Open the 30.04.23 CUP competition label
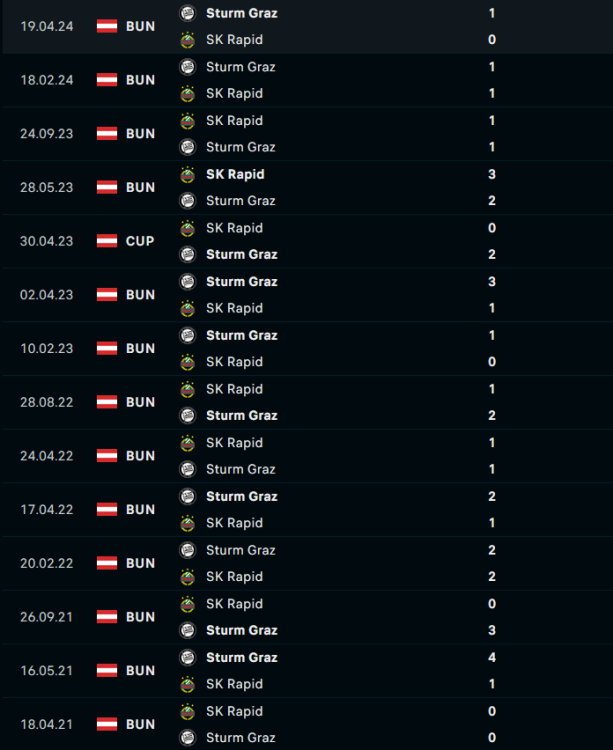The height and width of the screenshot is (750, 613). tap(140, 241)
